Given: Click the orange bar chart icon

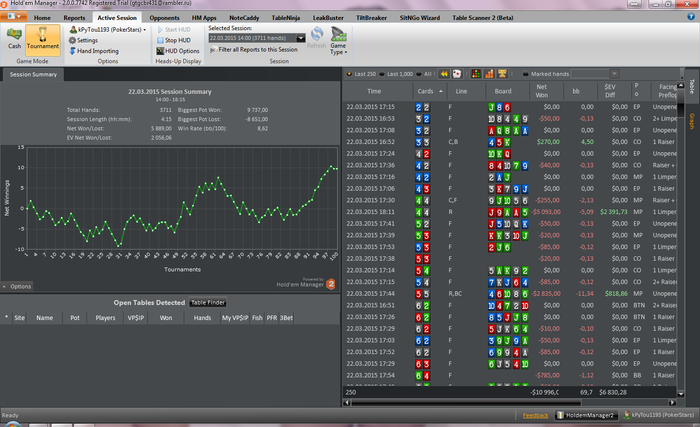Looking at the screenshot, I should [x=489, y=74].
